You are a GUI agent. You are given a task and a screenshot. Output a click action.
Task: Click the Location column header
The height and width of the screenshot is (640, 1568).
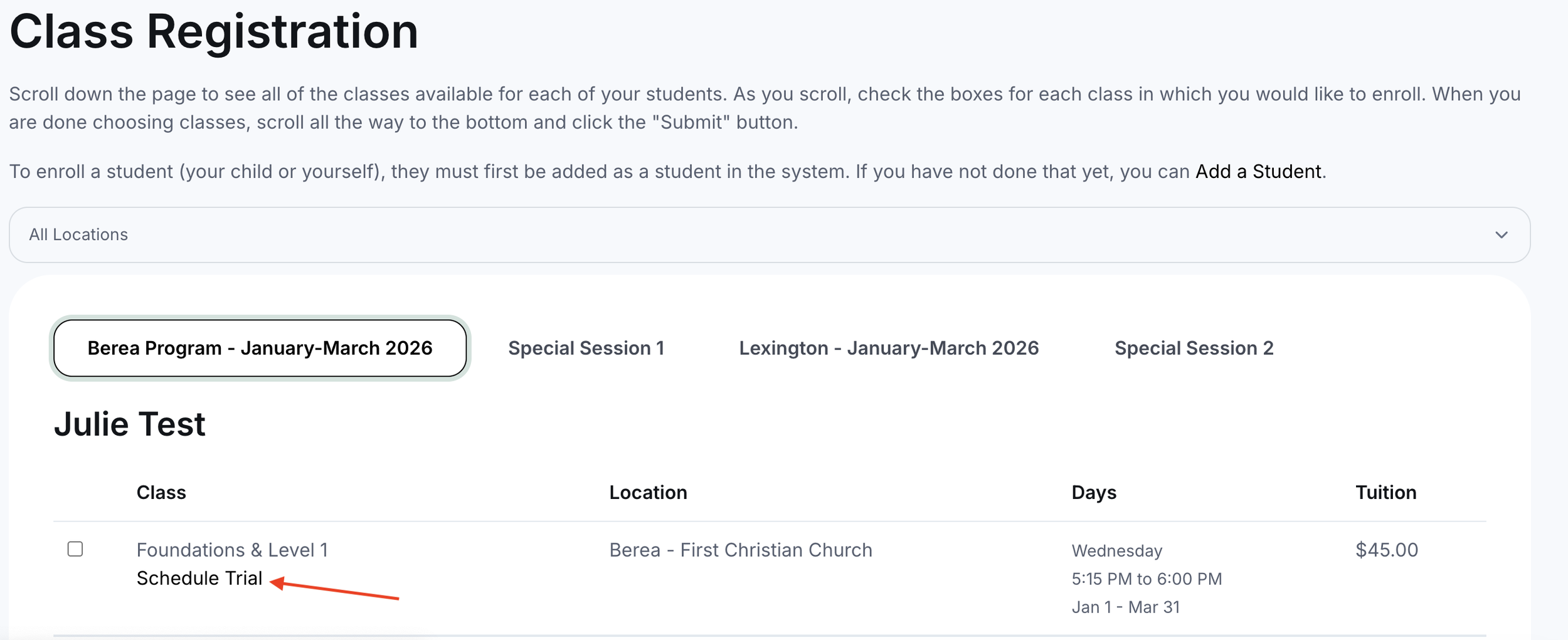(x=648, y=493)
